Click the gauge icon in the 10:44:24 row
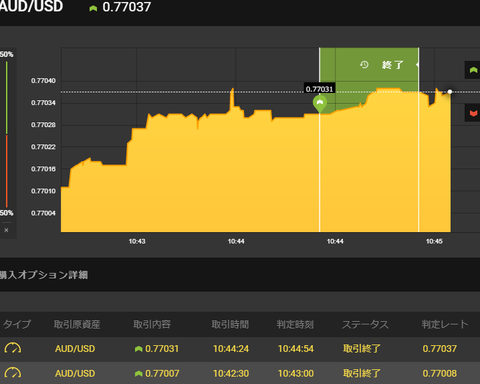The width and height of the screenshot is (480, 384). 13,348
